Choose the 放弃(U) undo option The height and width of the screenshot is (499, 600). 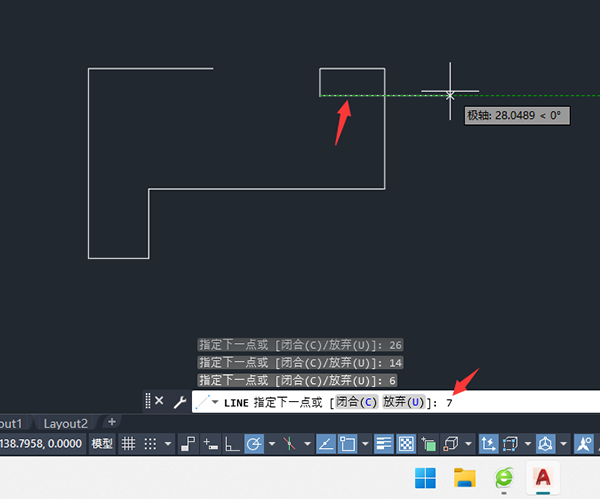pos(404,402)
